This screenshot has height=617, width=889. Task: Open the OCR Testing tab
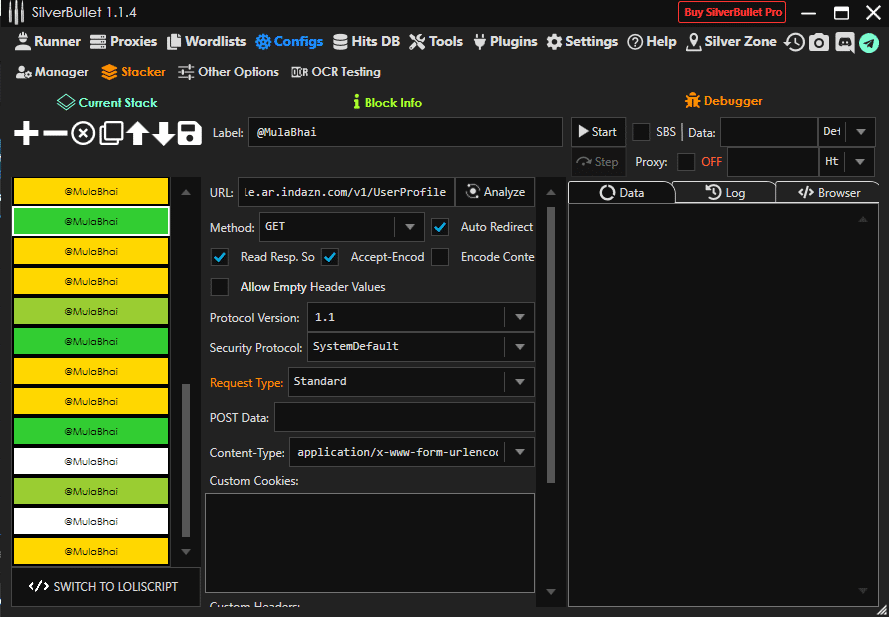click(x=336, y=72)
